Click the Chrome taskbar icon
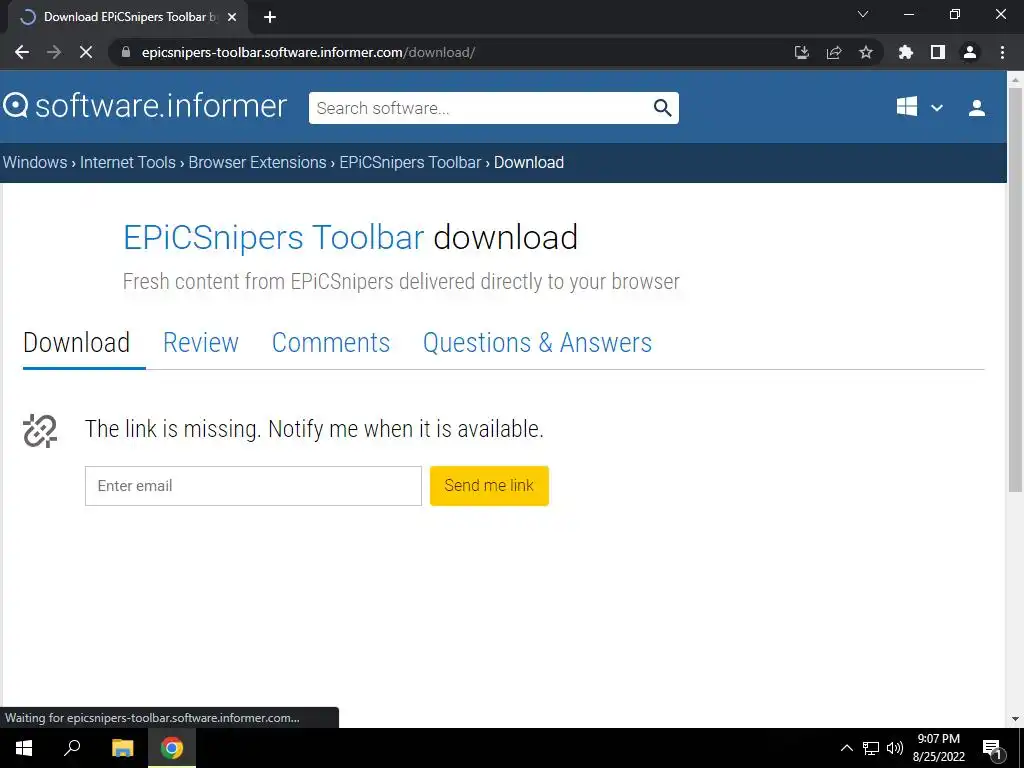The image size is (1024, 768). [172, 748]
